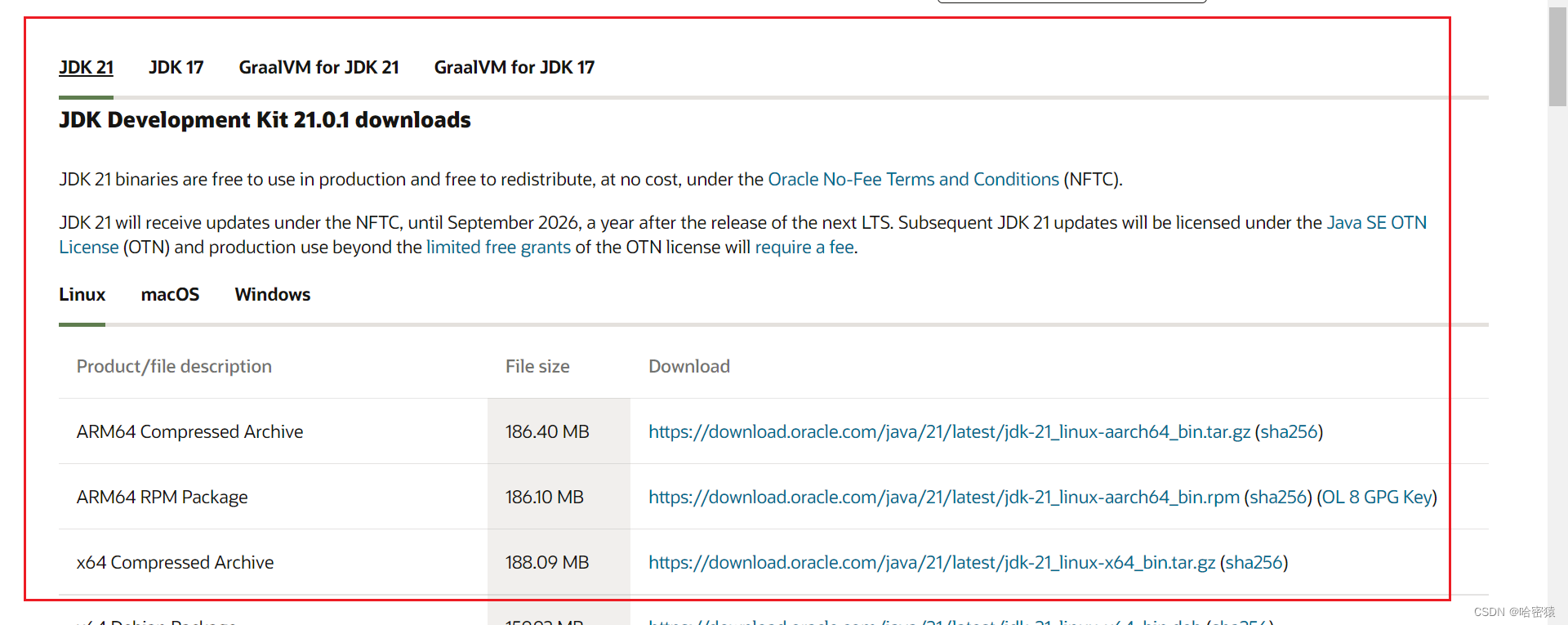Download jdk-21_linux-aarch64_bin.tar.gz archive

(x=949, y=431)
